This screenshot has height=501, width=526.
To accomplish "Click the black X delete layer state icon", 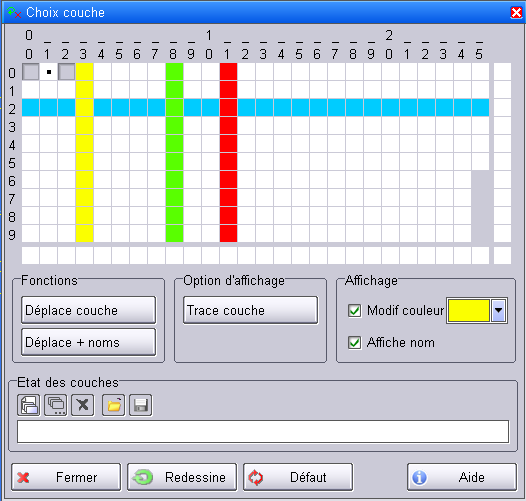I will (83, 405).
